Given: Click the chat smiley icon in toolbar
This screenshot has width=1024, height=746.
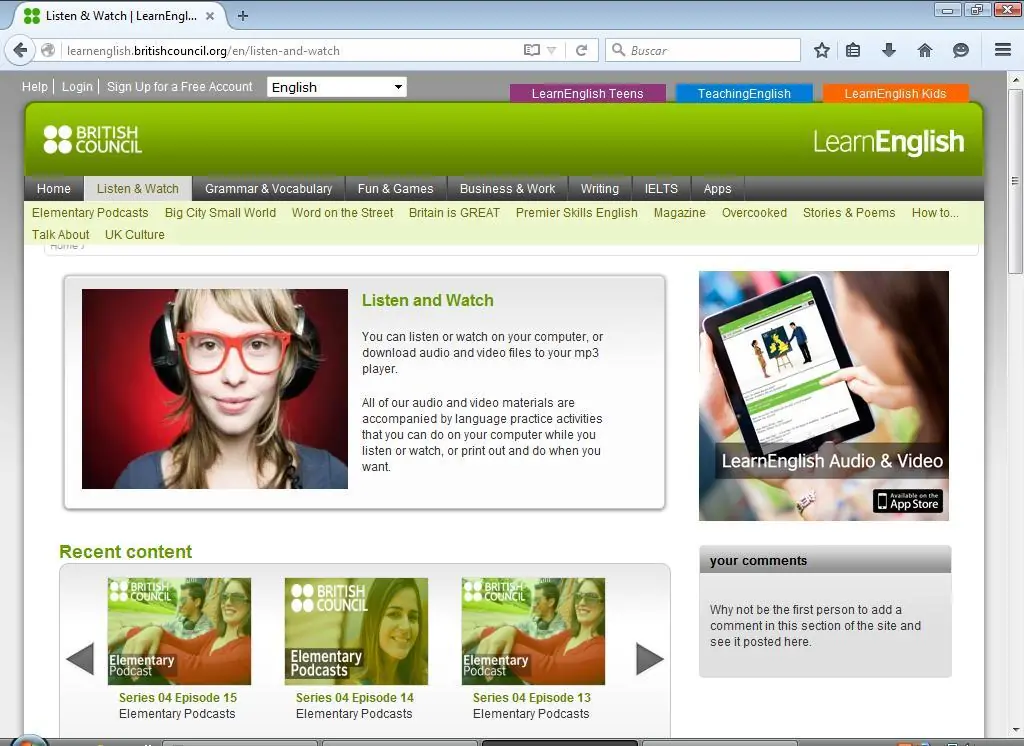Looking at the screenshot, I should coord(961,50).
